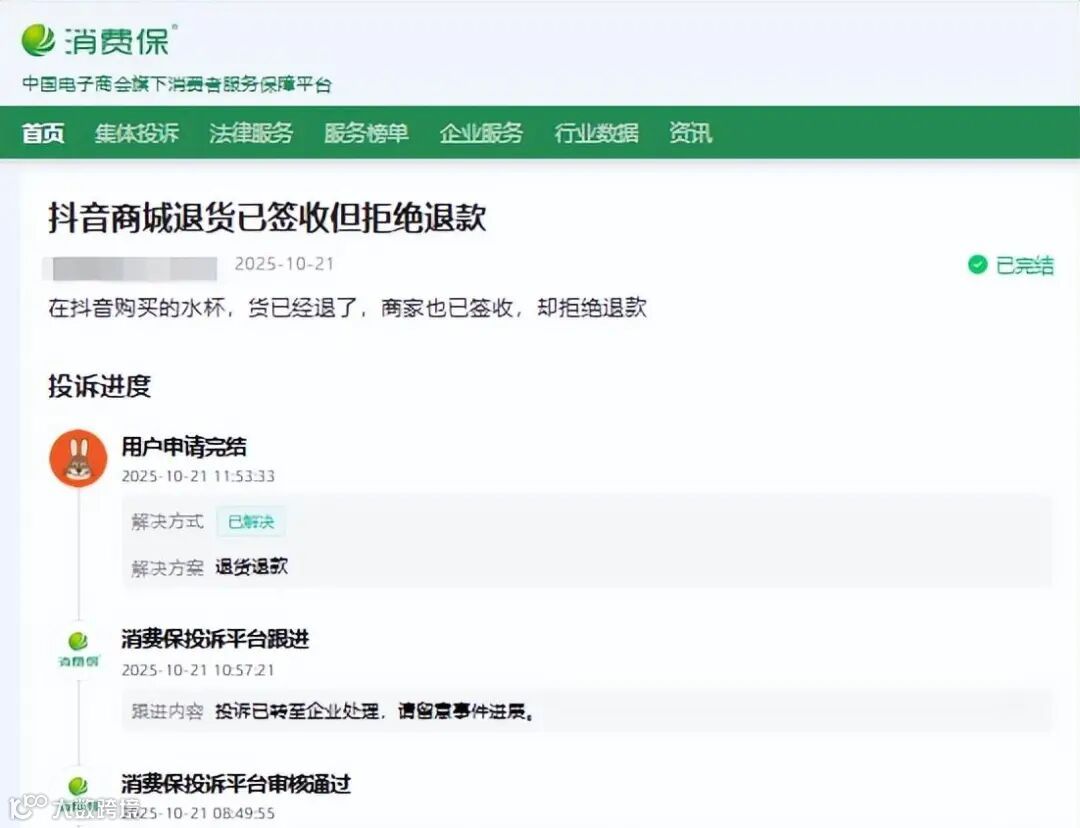
Task: Click the 用户申请完结 step title
Action: point(184,446)
